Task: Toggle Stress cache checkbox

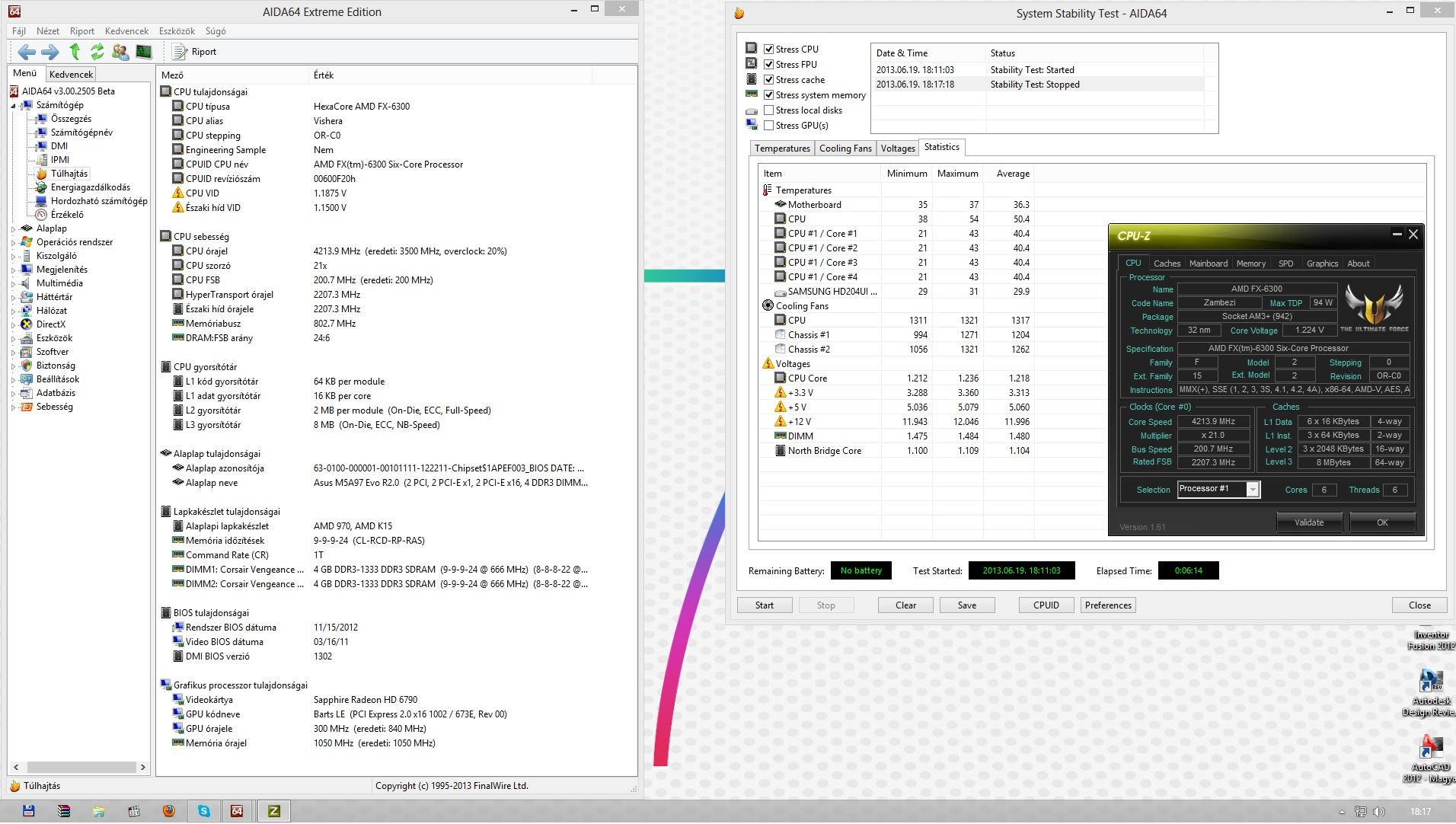Action: click(769, 79)
